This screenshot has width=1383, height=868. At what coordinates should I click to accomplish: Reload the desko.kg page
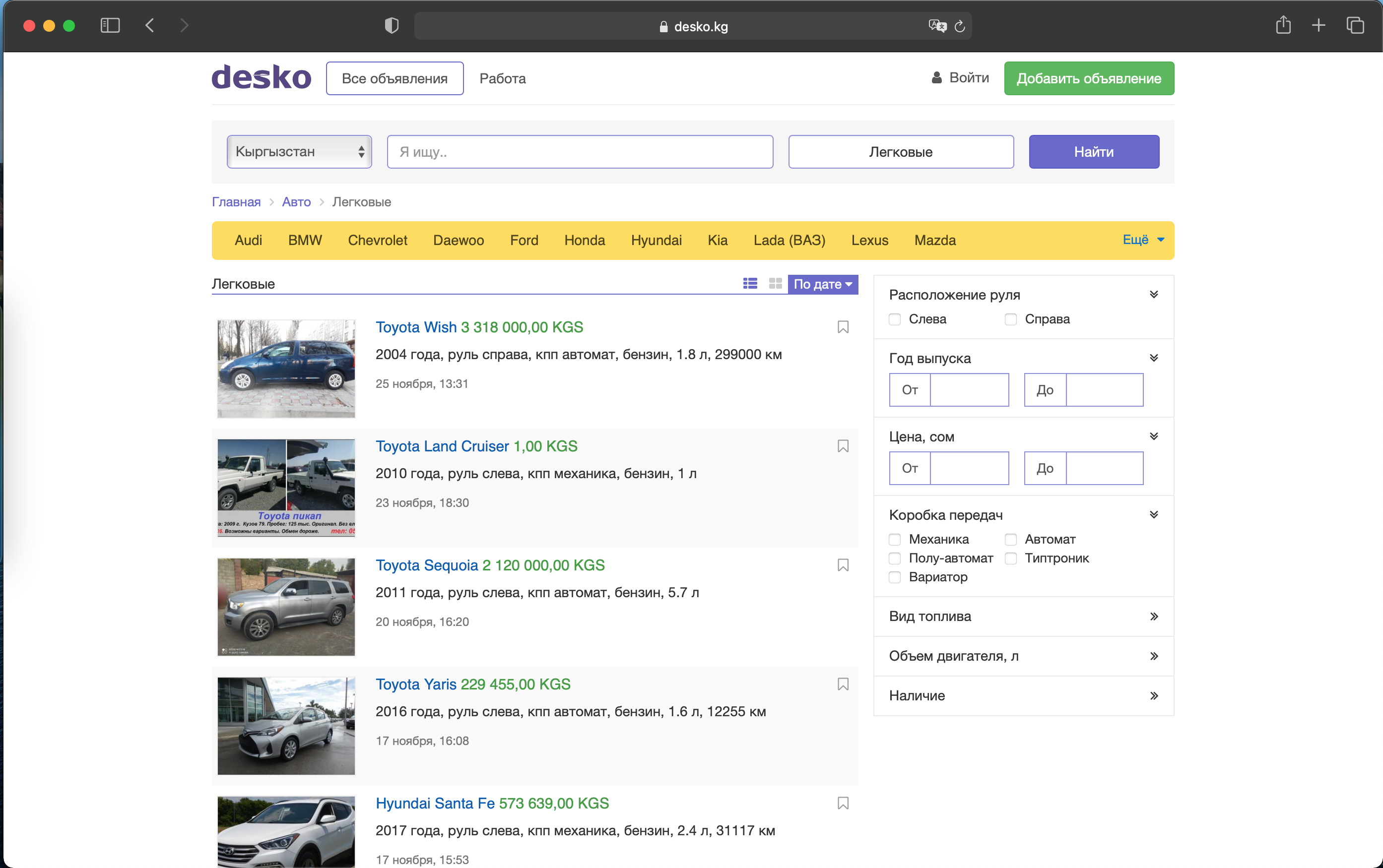(960, 26)
